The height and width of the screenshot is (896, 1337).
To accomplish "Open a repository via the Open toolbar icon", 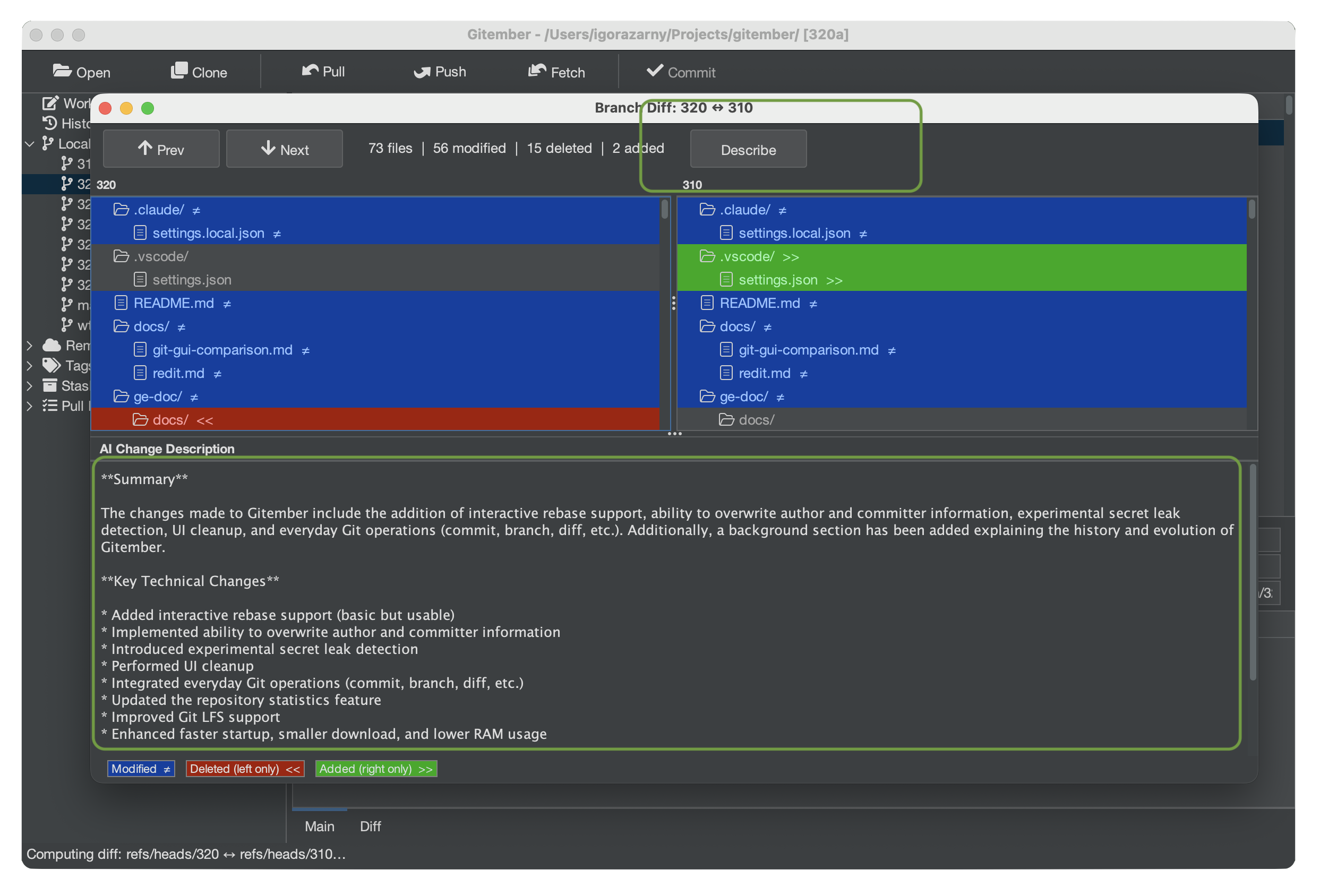I will [x=81, y=72].
